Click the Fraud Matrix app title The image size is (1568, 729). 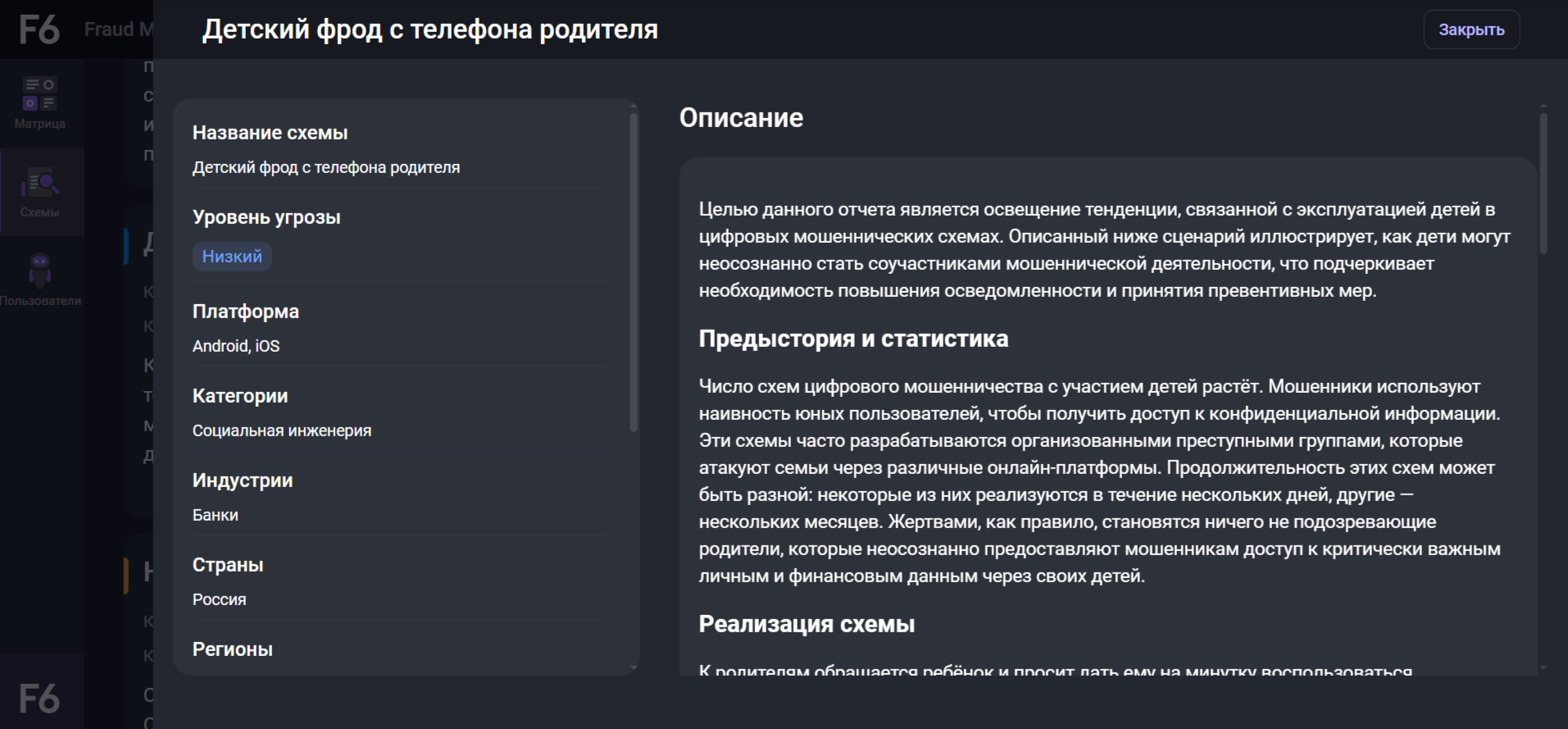click(x=118, y=30)
